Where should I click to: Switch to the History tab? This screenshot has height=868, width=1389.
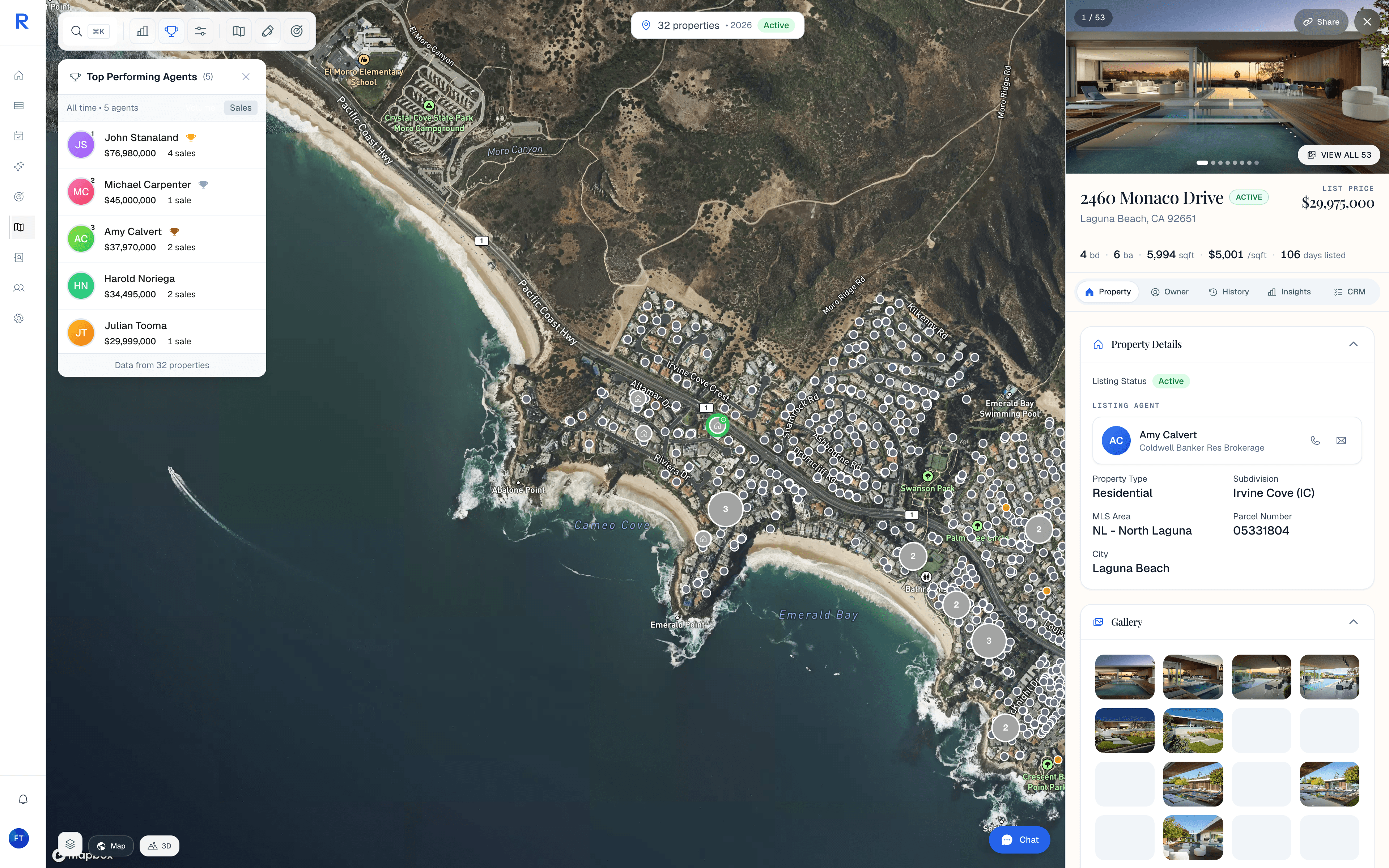[x=1229, y=292]
